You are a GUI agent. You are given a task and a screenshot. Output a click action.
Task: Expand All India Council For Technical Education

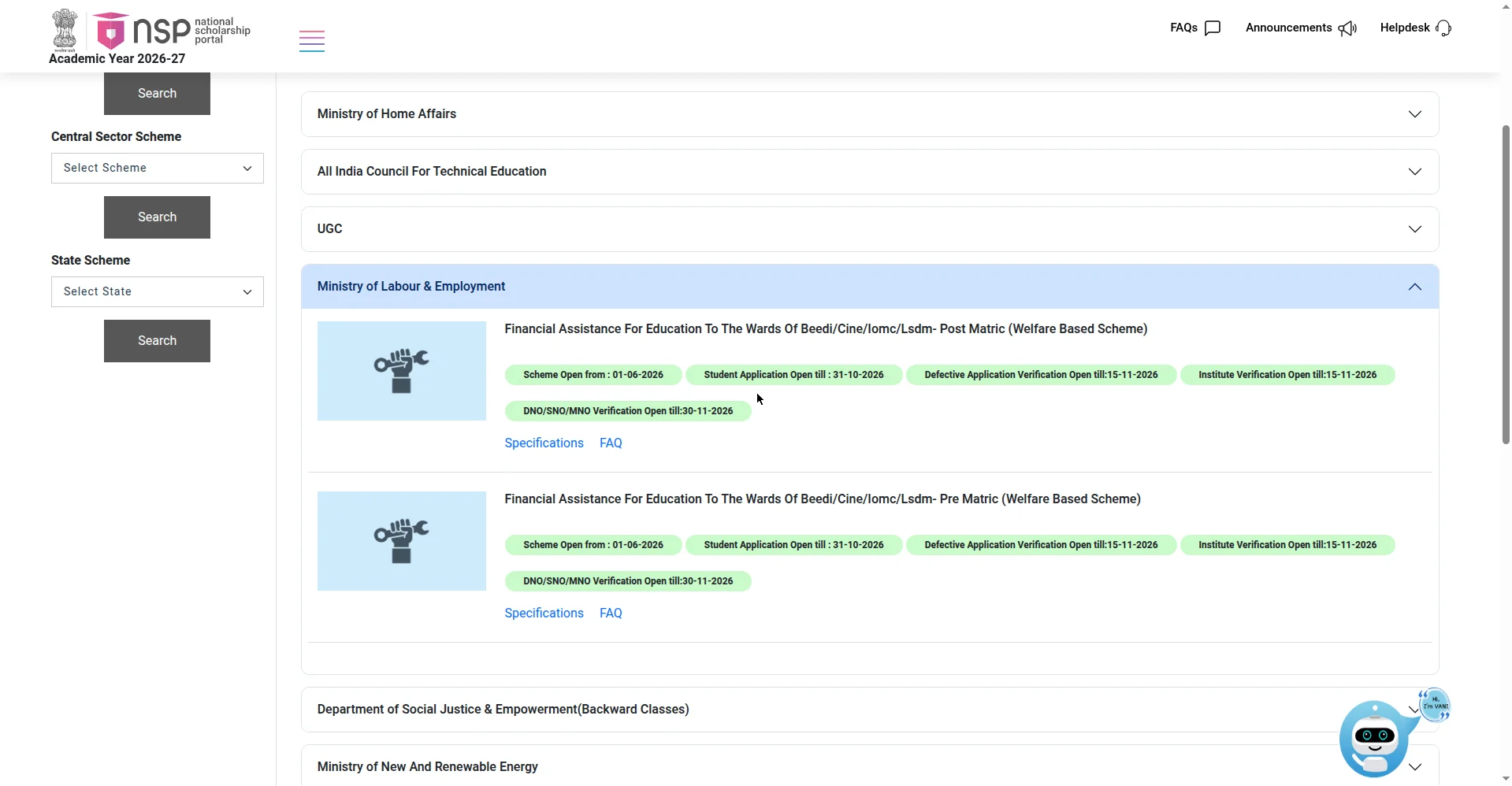point(870,172)
